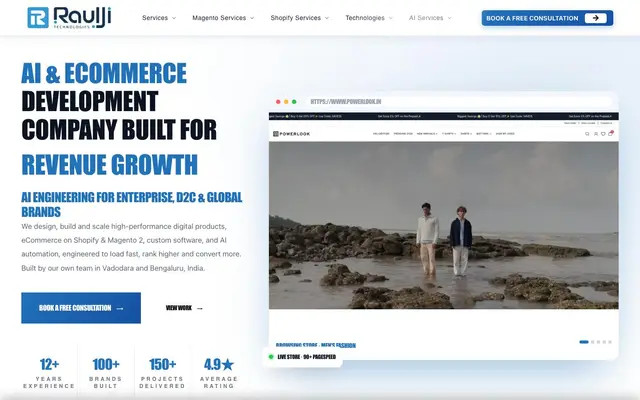The width and height of the screenshot is (640, 400).
Task: Expand the Services dropdown chevron
Action: coord(174,18)
